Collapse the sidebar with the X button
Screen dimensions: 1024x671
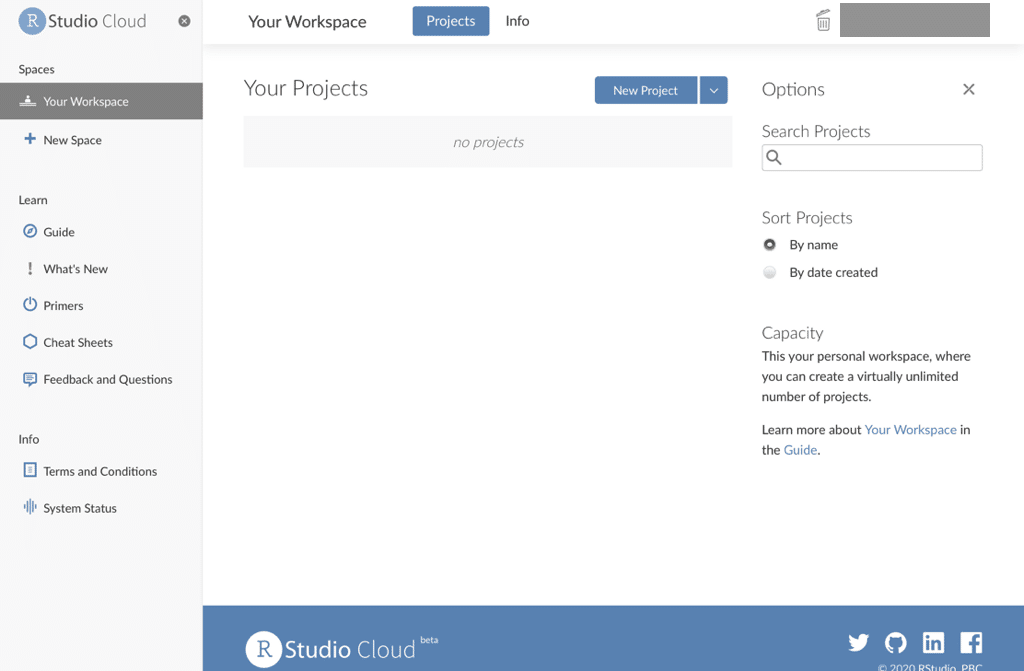[x=184, y=20]
